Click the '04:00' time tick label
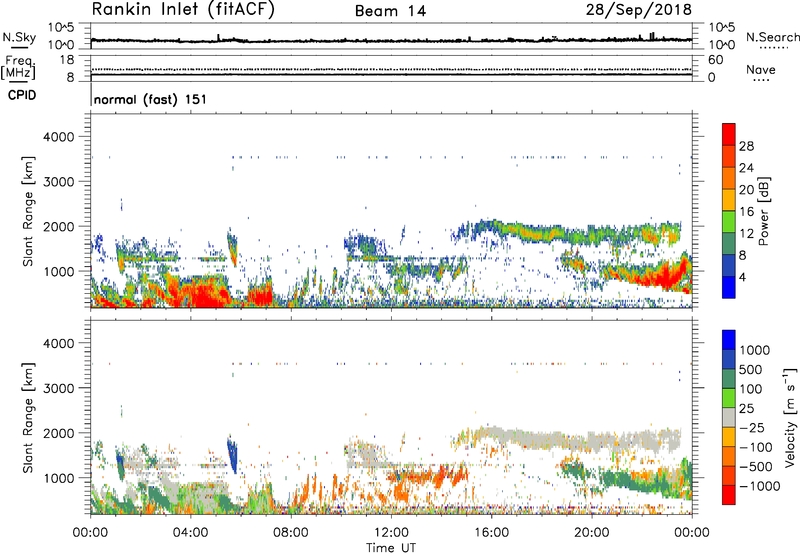Screen dimensions: 800x554 point(190,533)
